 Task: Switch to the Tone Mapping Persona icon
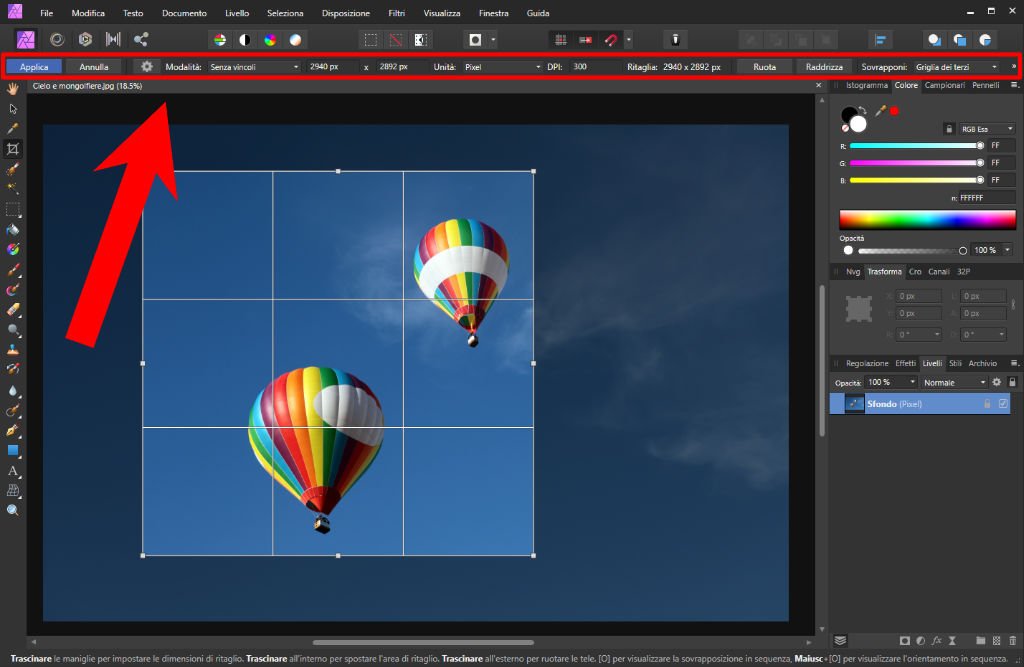pyautogui.click(x=113, y=40)
